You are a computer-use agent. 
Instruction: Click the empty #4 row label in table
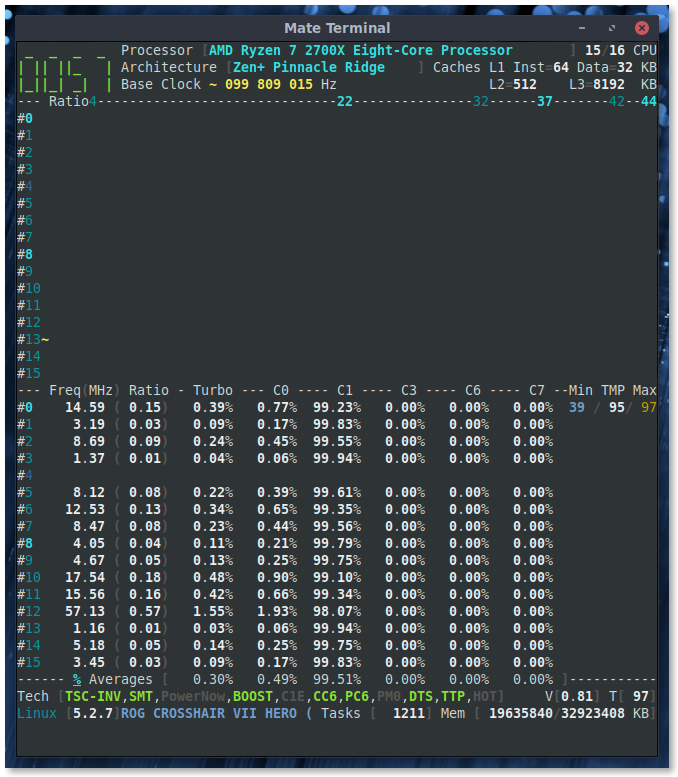[25, 476]
